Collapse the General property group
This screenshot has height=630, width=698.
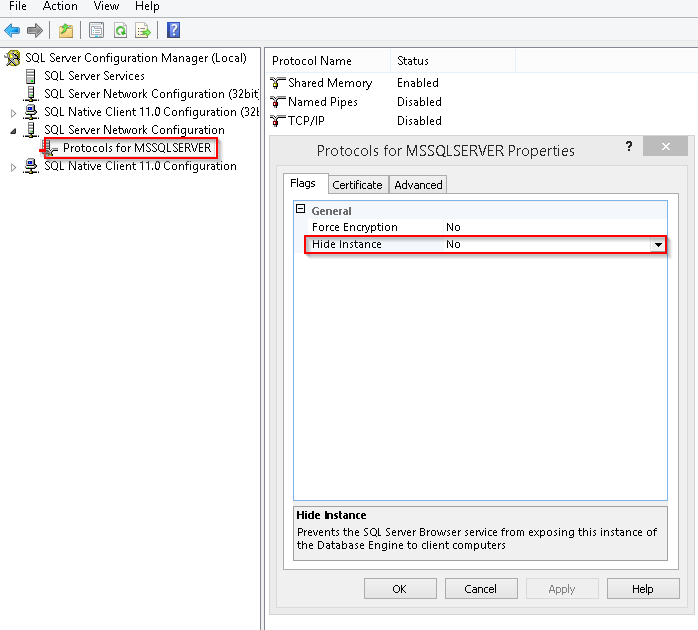301,209
